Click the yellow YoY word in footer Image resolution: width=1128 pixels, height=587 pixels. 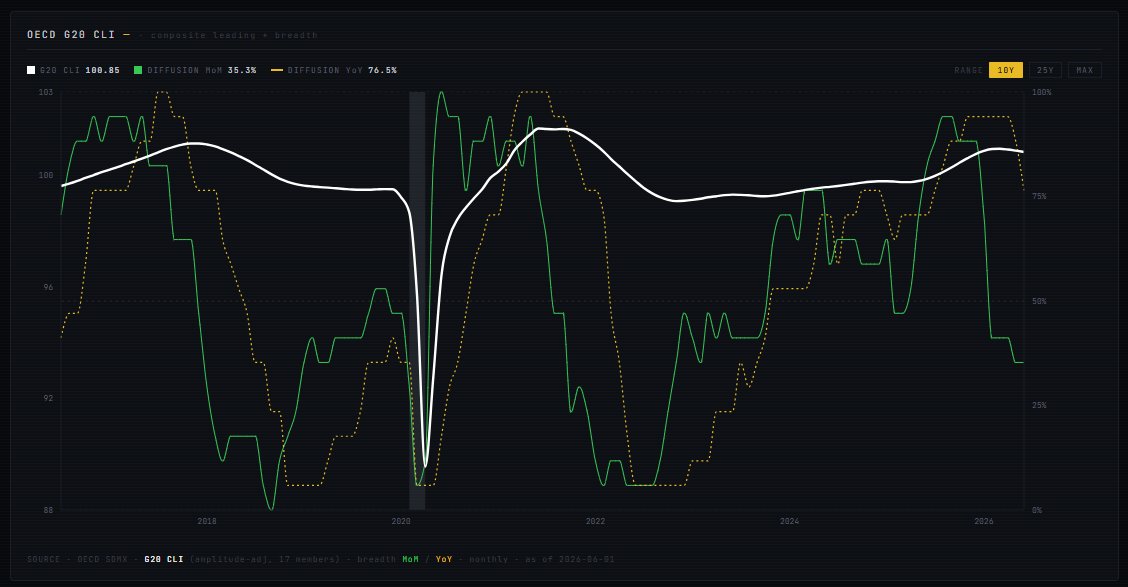444,559
